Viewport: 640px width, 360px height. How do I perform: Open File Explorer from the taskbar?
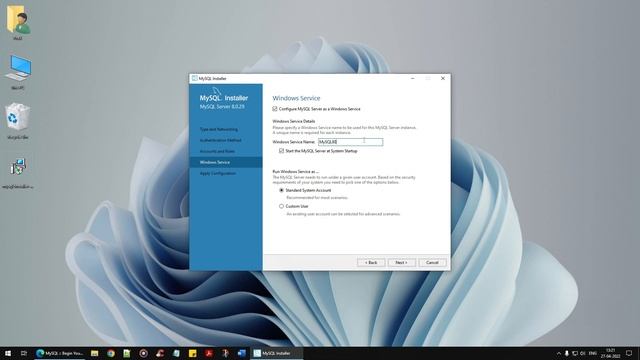[95, 353]
